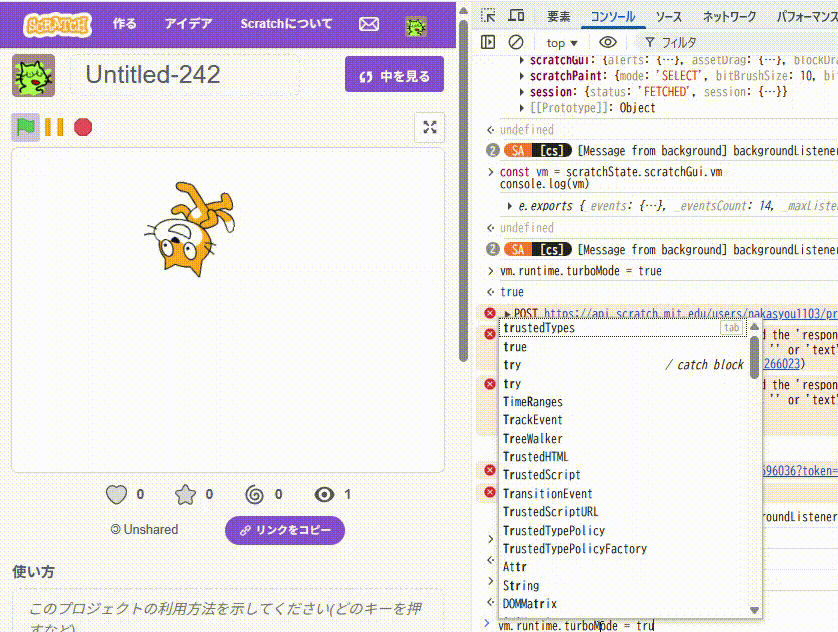
Task: Select TrustedTypePolicy autocomplete suggestion
Action: tap(623, 530)
